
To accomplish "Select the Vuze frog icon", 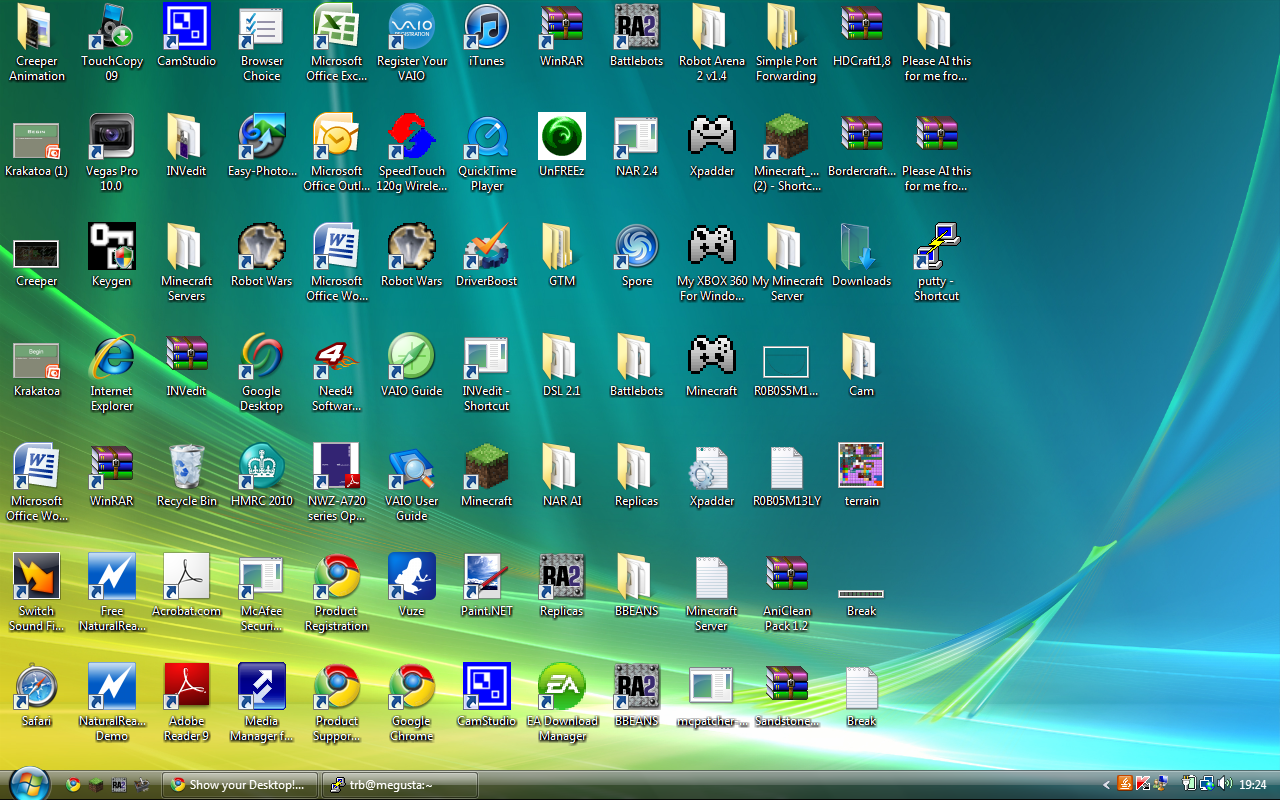I will click(412, 577).
